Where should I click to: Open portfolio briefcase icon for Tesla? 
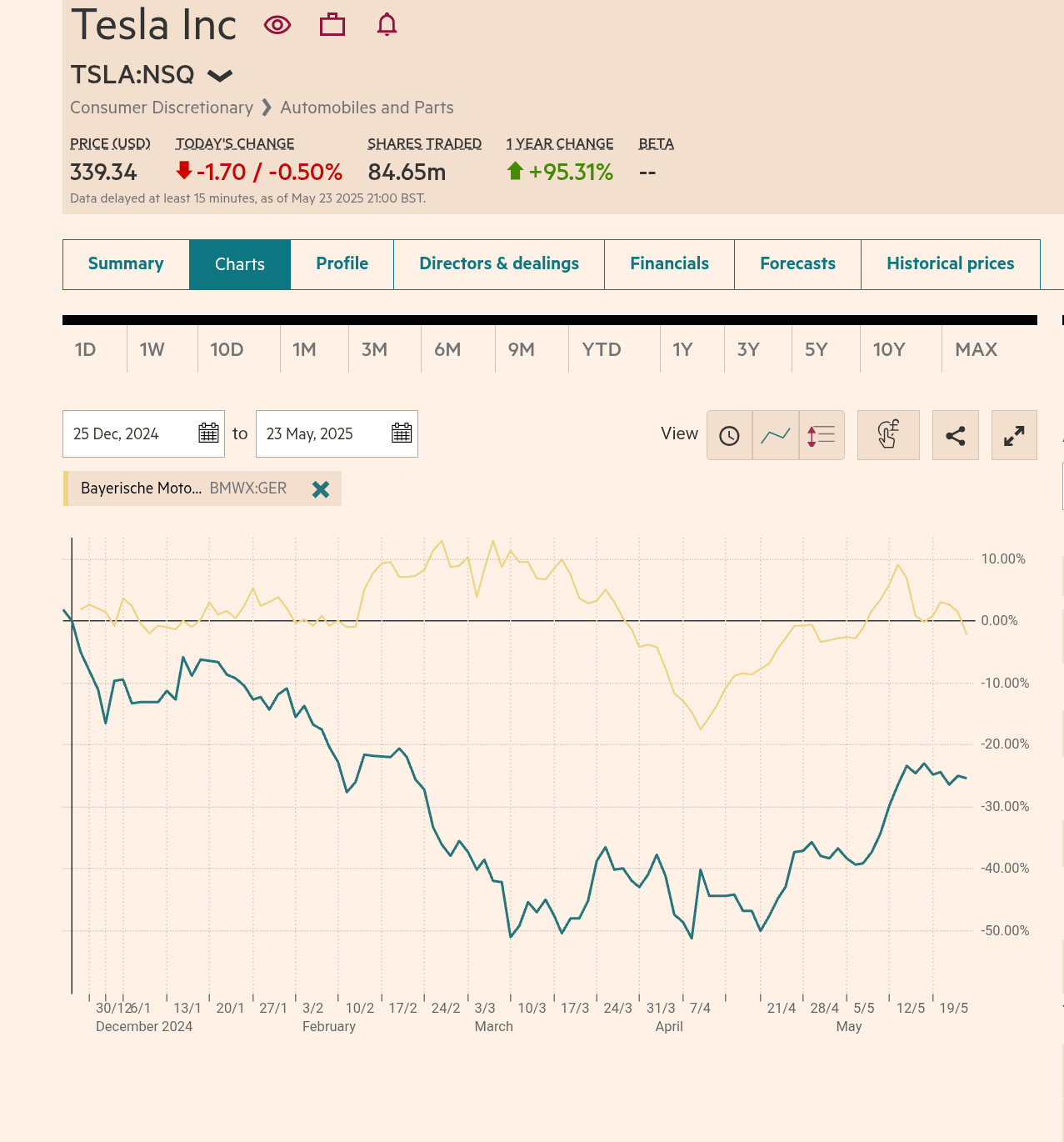coord(332,25)
